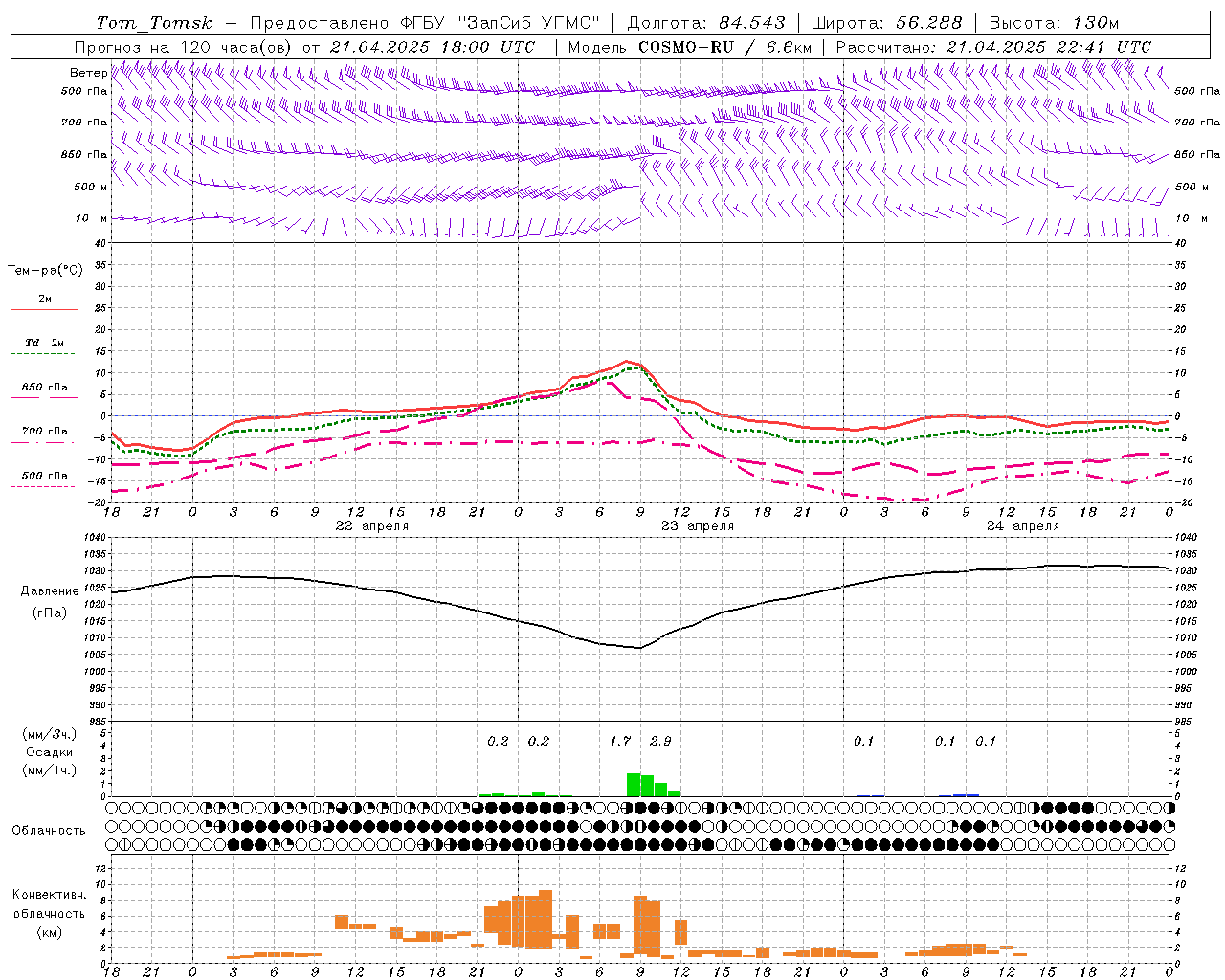Click the '24 апреля' date label

(x=1023, y=526)
